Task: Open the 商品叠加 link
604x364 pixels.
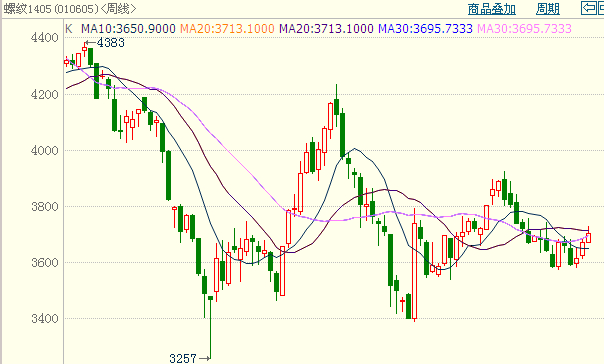Action: coord(492,9)
